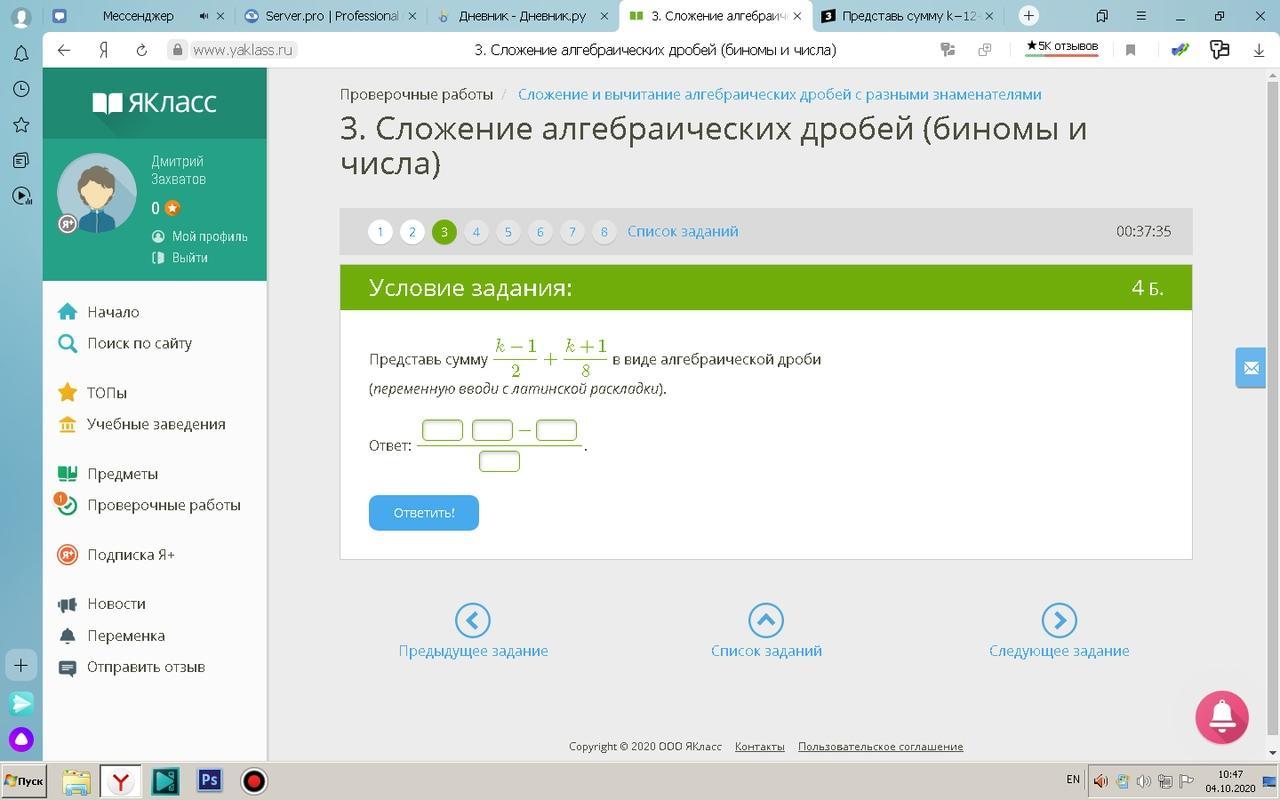The image size is (1280, 800).
Task: Open Список заданий link beside task numbers
Action: pyautogui.click(x=682, y=231)
